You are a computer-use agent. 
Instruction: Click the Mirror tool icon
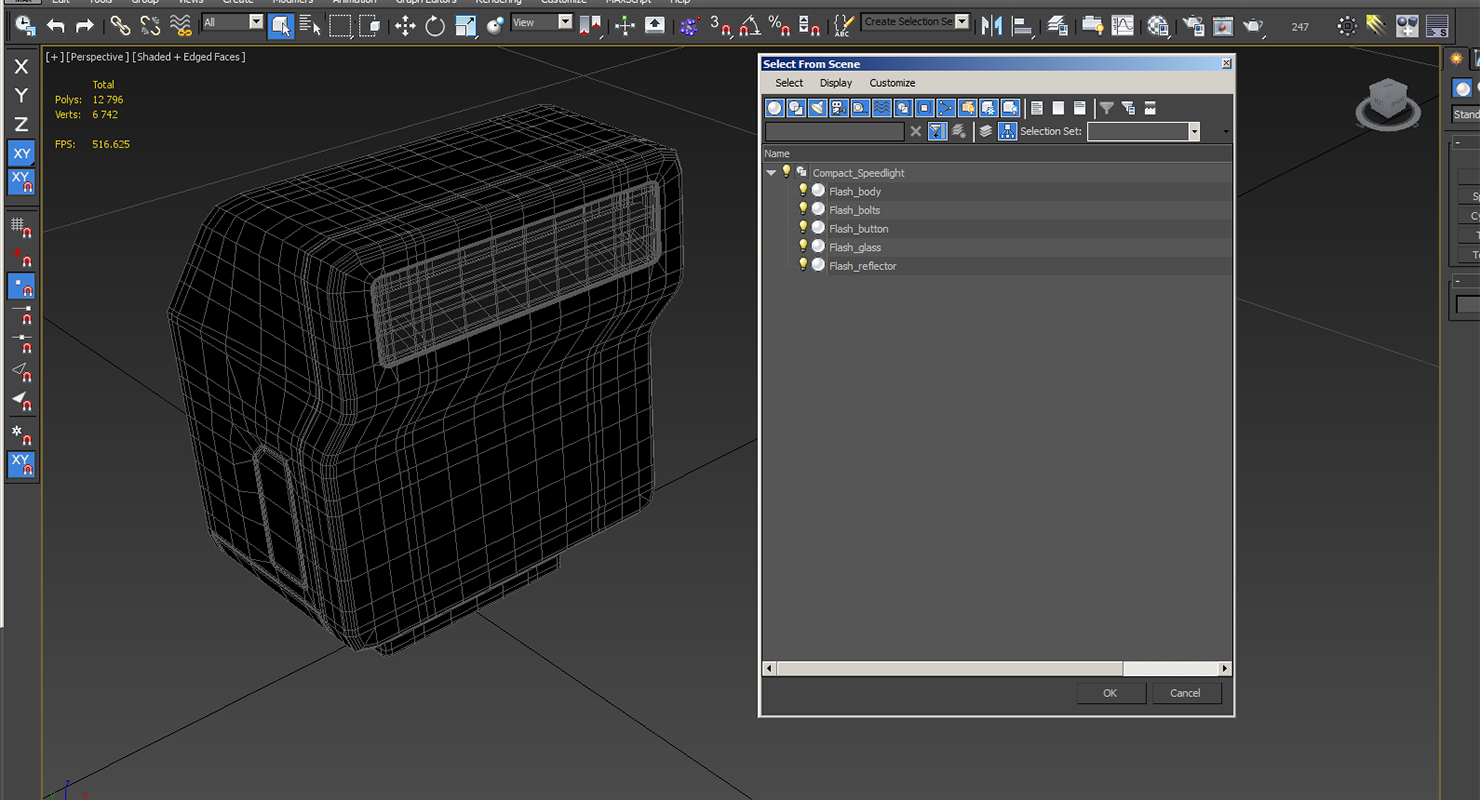point(992,25)
